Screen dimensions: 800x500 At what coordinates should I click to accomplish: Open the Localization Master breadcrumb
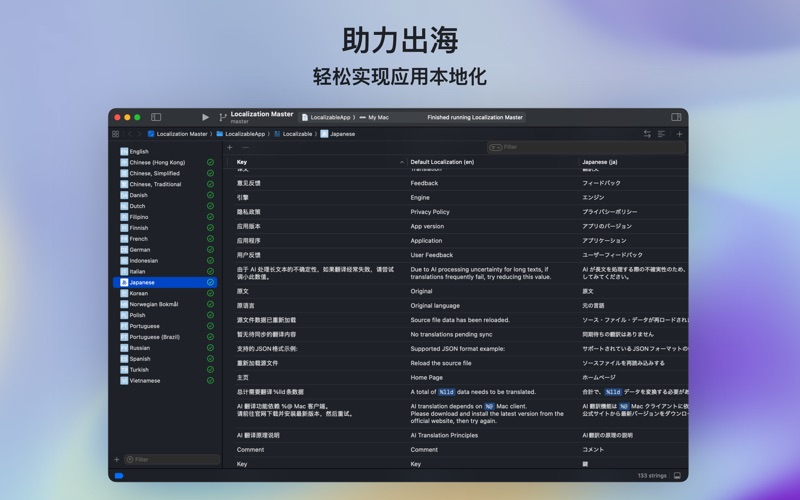pos(178,134)
